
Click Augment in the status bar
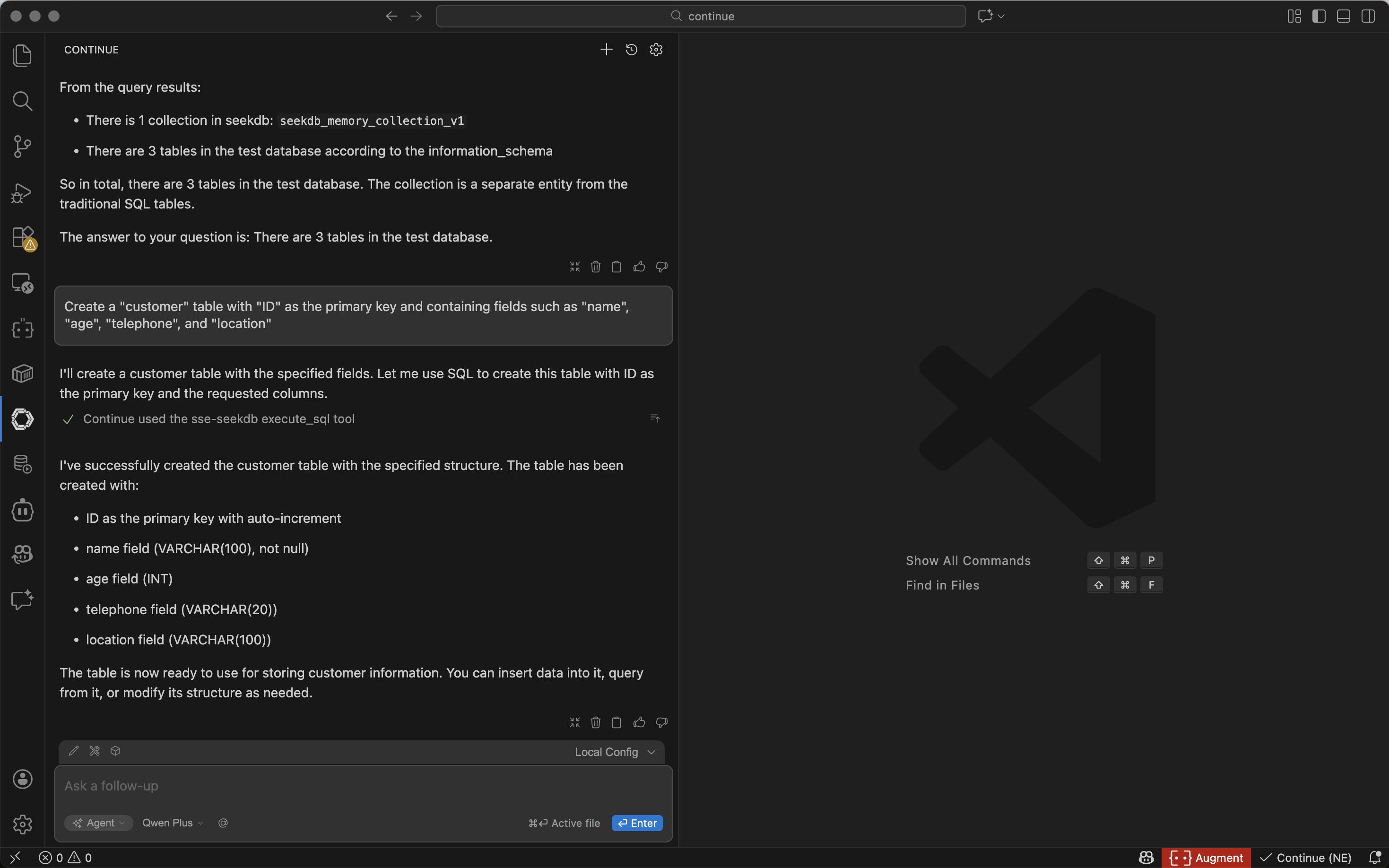click(x=1207, y=858)
